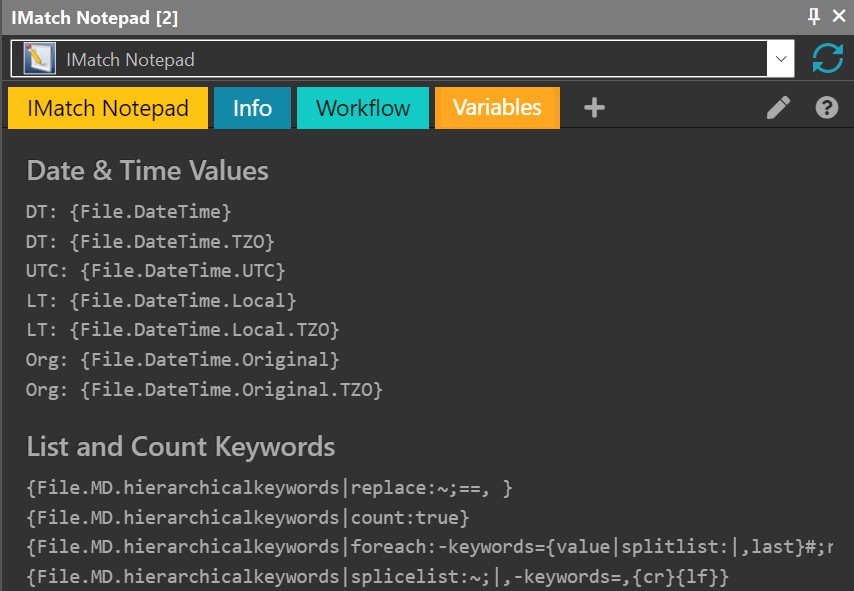Click line 'UTC: {File.DateTime.UTC}'

pyautogui.click(x=156, y=271)
